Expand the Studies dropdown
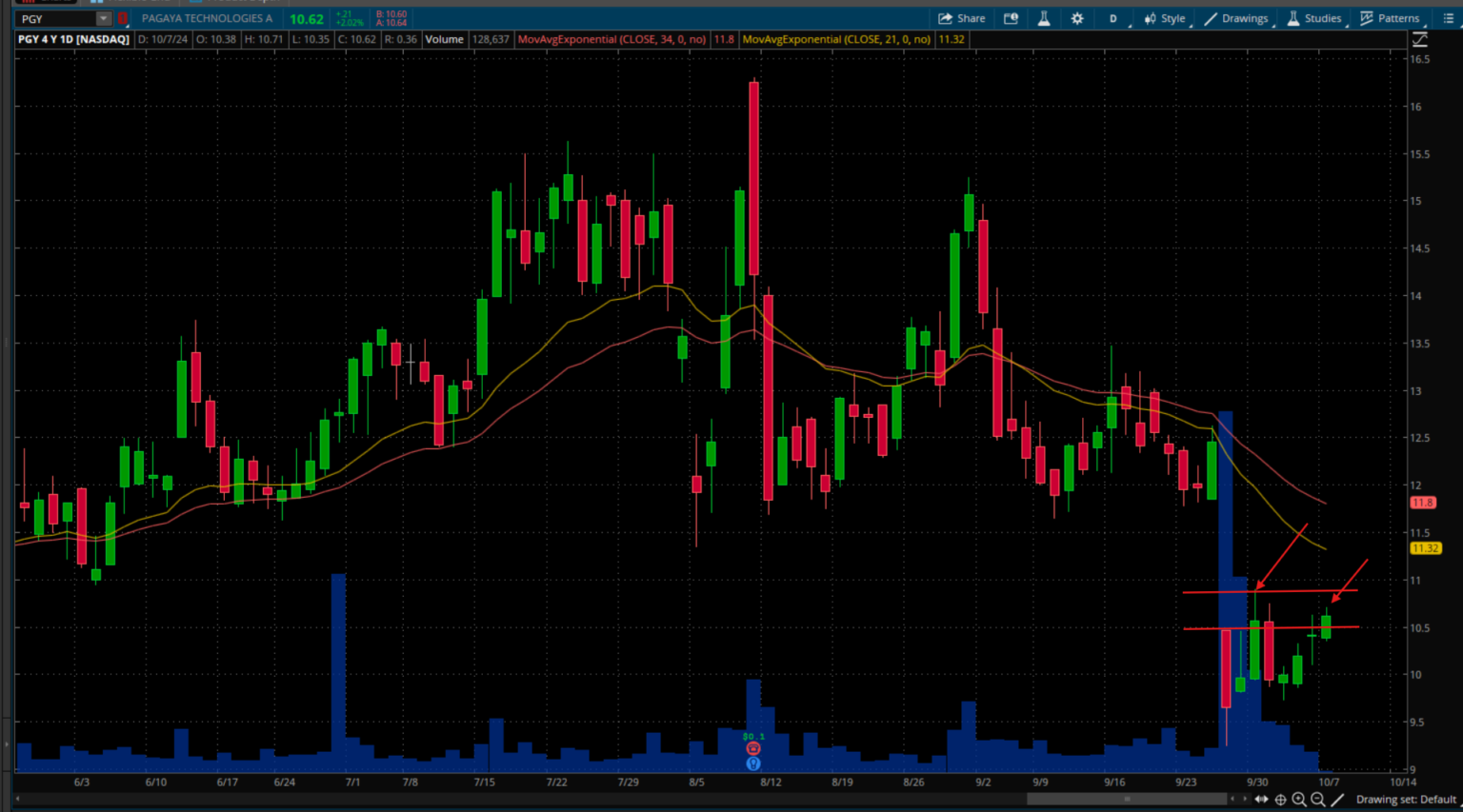 [1313, 18]
